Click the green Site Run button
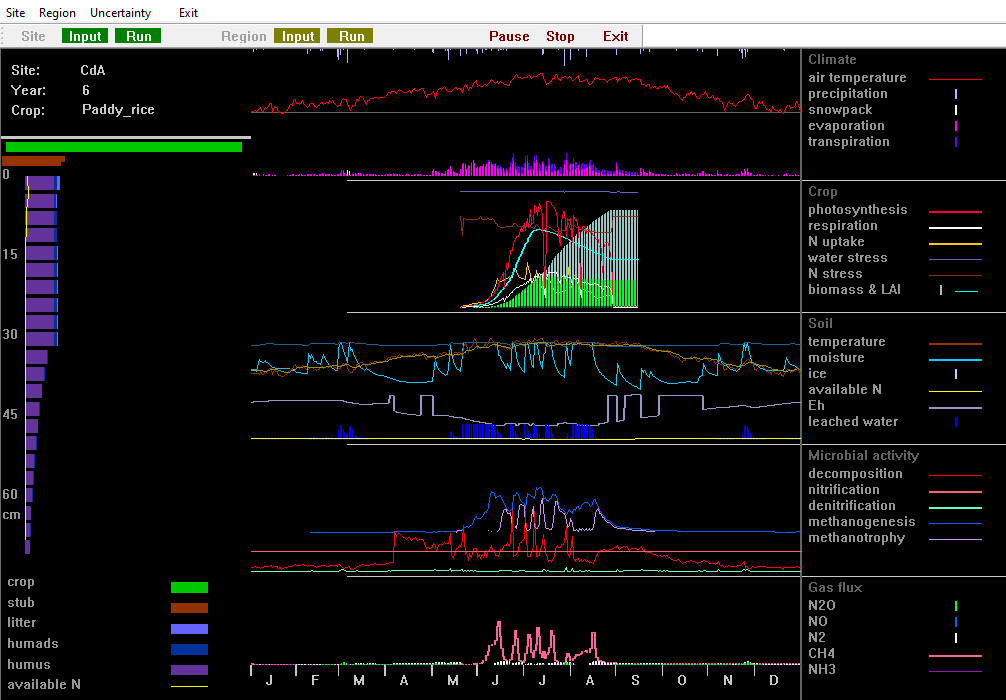1006x700 pixels. 138,36
